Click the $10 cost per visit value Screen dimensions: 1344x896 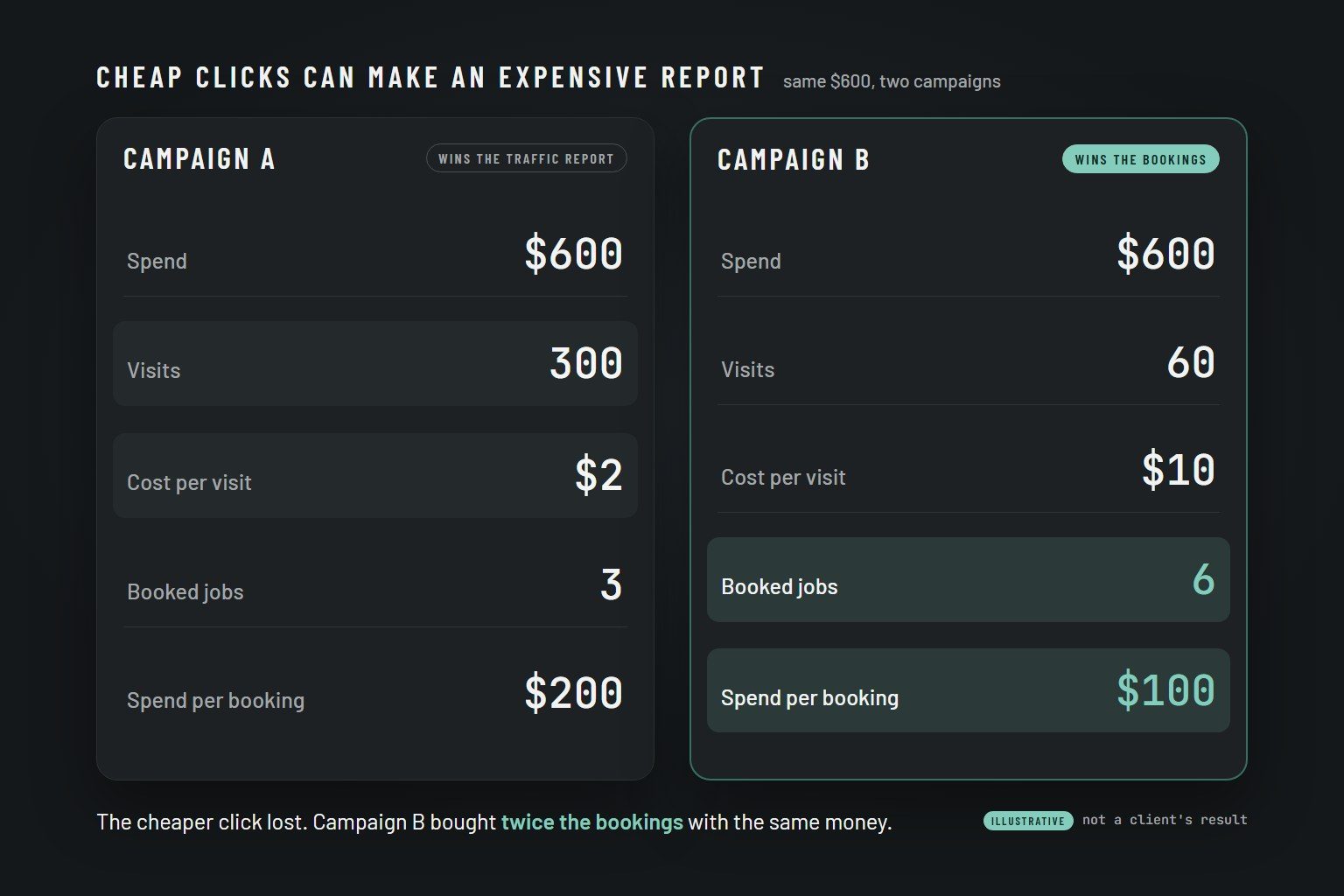coord(1178,470)
